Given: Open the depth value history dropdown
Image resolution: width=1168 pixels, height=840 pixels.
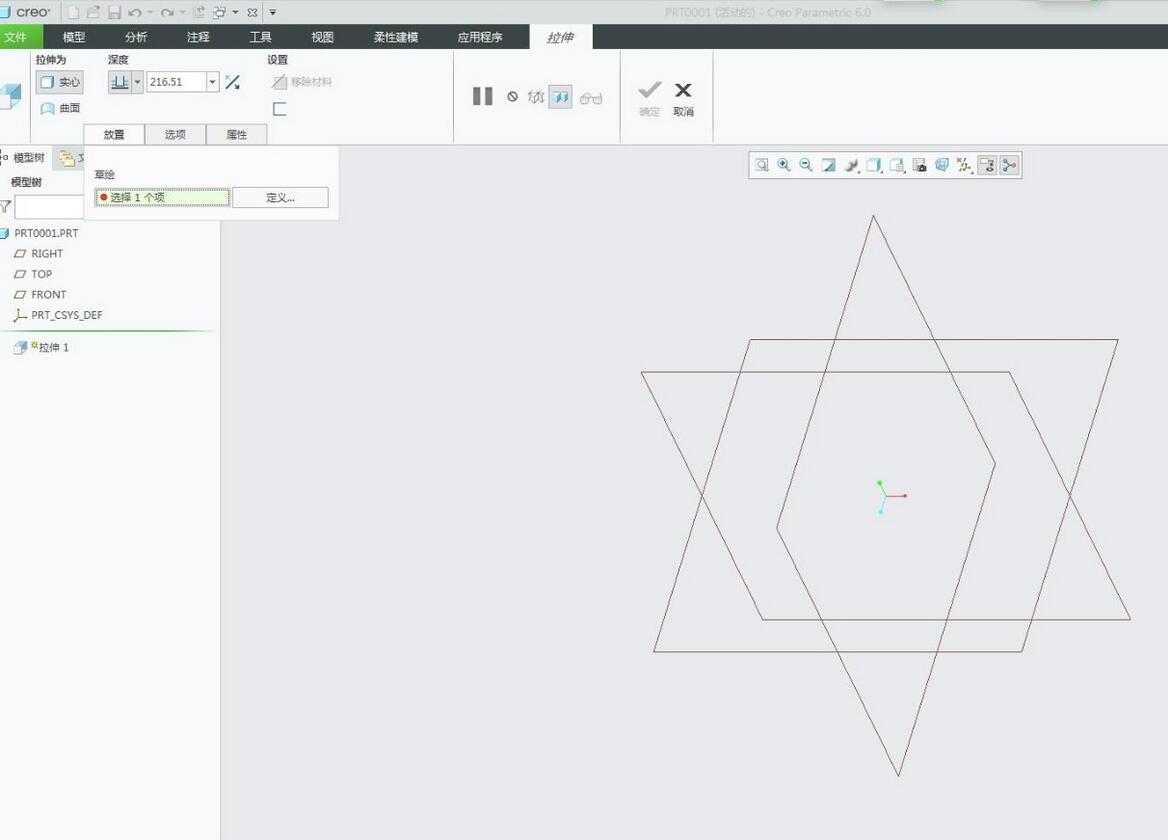Looking at the screenshot, I should (212, 82).
